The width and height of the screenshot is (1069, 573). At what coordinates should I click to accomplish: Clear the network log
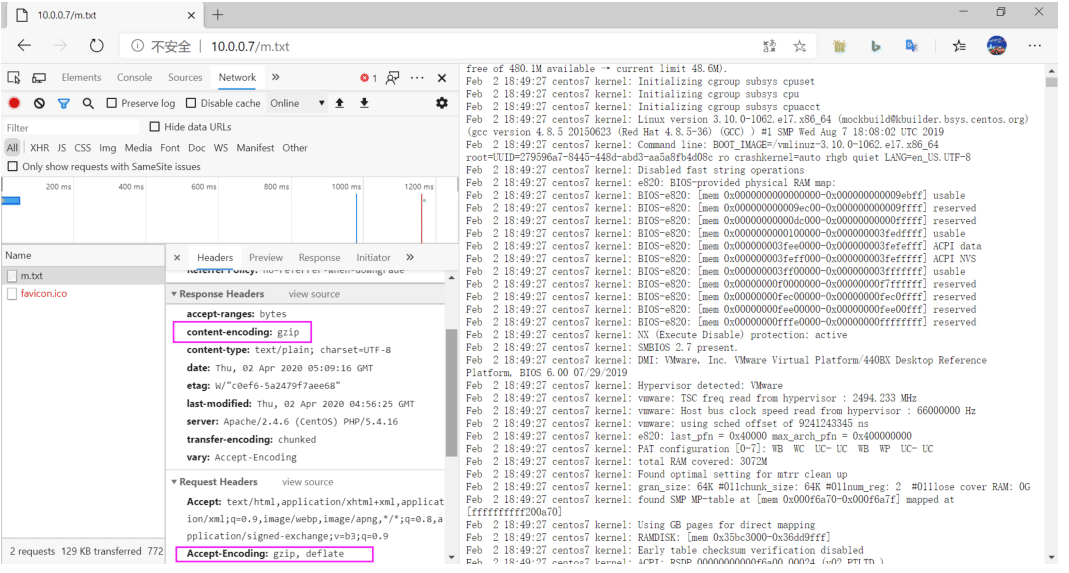40,104
